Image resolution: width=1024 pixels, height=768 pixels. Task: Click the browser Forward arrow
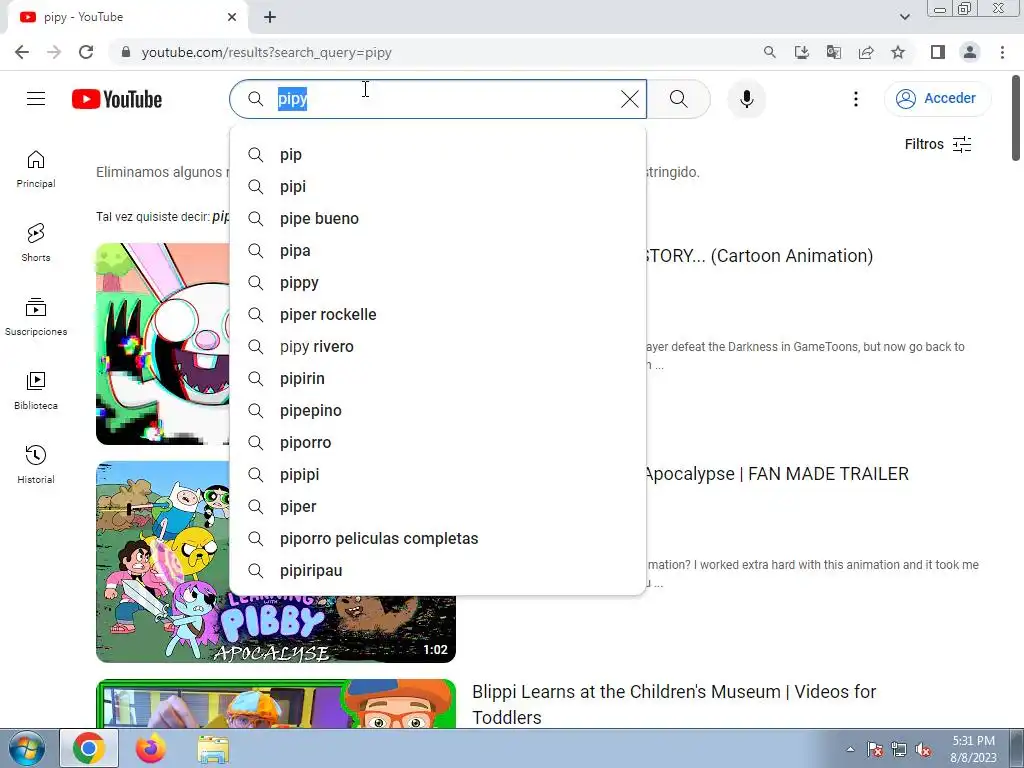point(54,52)
